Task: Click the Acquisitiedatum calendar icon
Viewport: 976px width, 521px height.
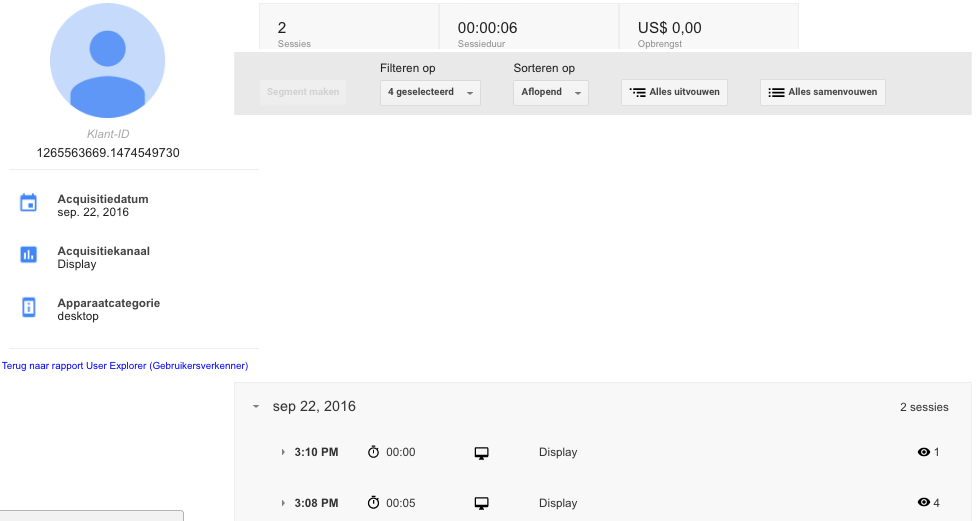Action: pyautogui.click(x=29, y=203)
